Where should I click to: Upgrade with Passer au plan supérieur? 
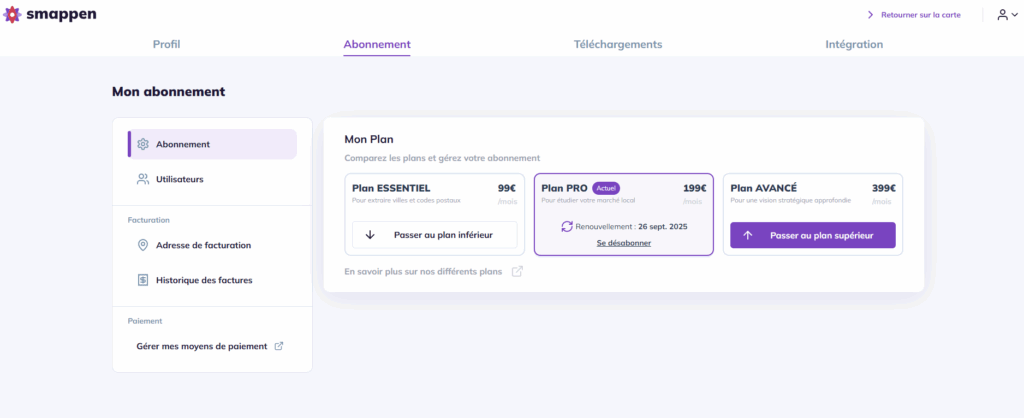(812, 235)
